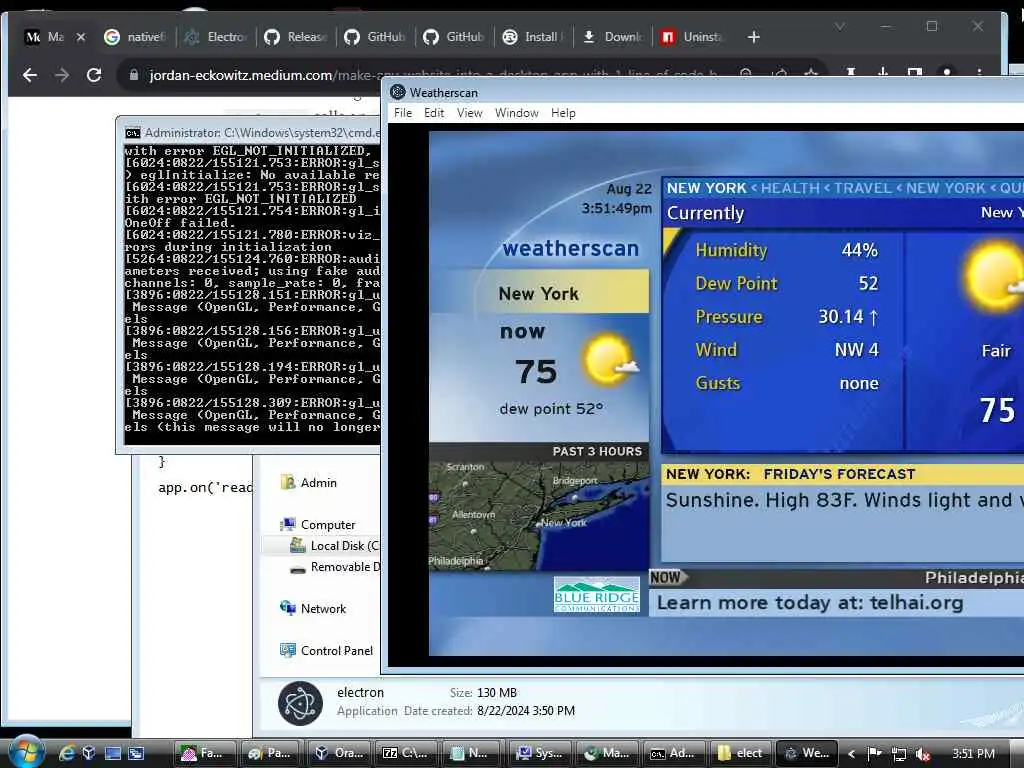Image resolution: width=1024 pixels, height=768 pixels.
Task: Click the 130 MB size value
Action: (497, 692)
